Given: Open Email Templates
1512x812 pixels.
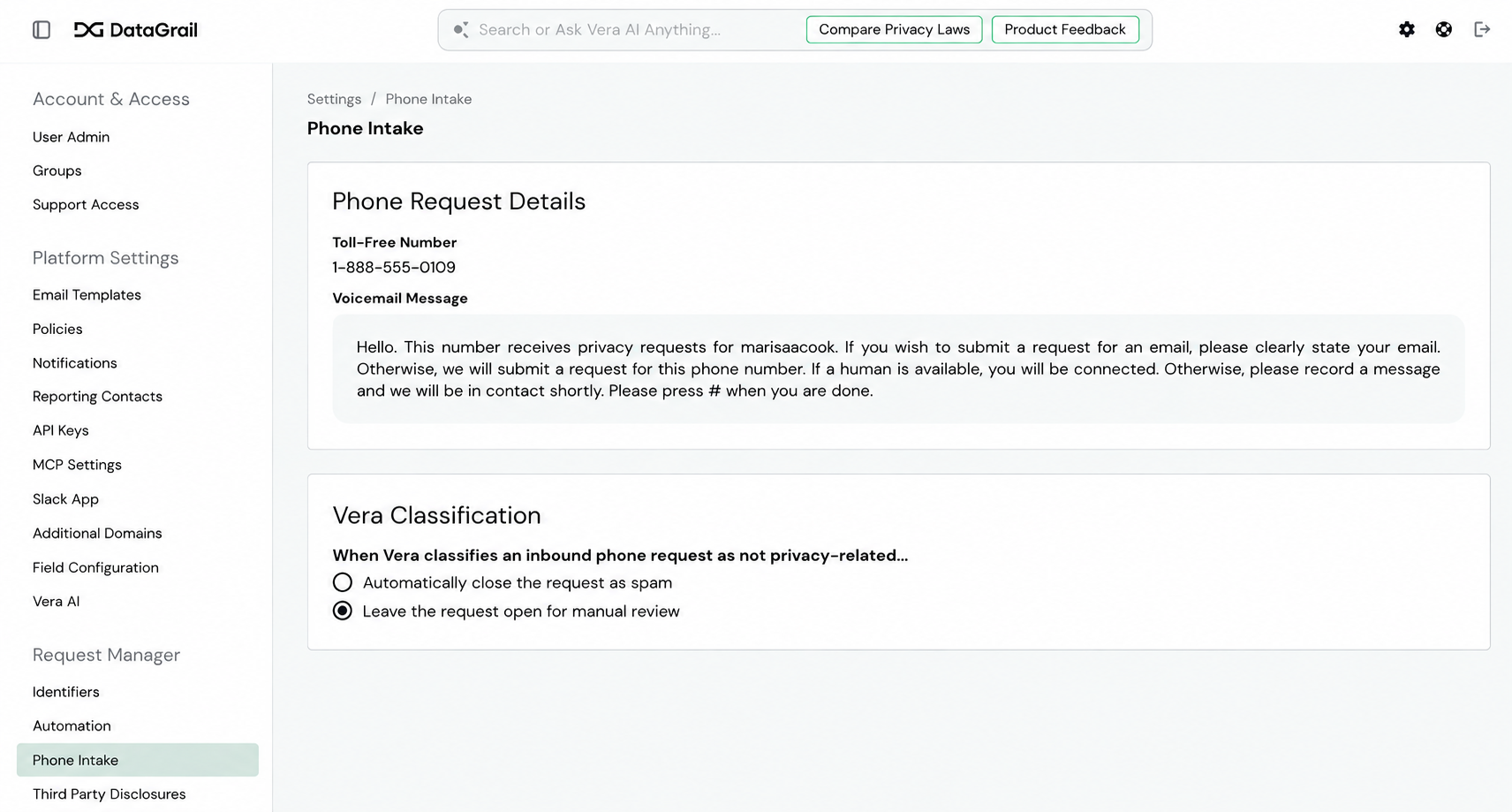Looking at the screenshot, I should coord(87,294).
